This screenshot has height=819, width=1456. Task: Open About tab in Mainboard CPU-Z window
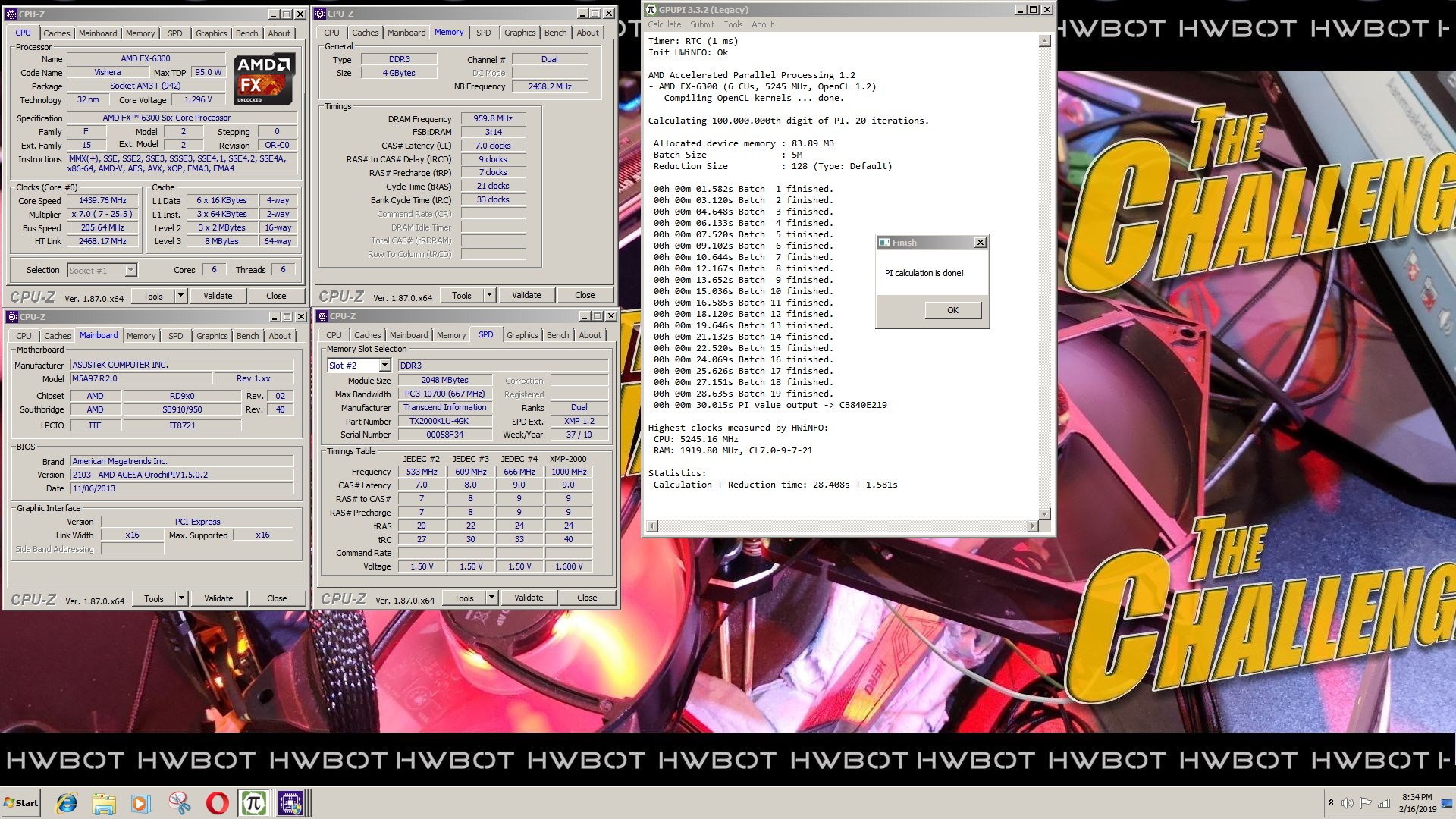coord(280,336)
